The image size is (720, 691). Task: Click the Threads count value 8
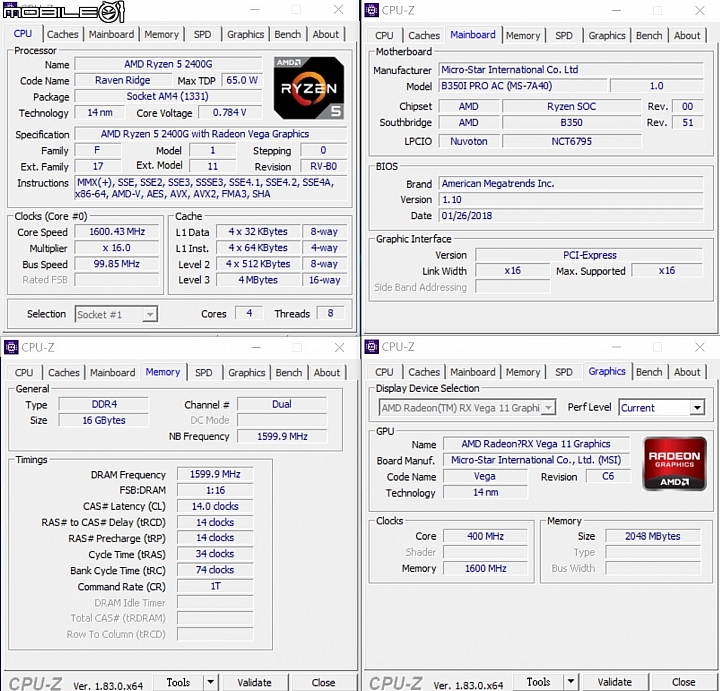(330, 314)
